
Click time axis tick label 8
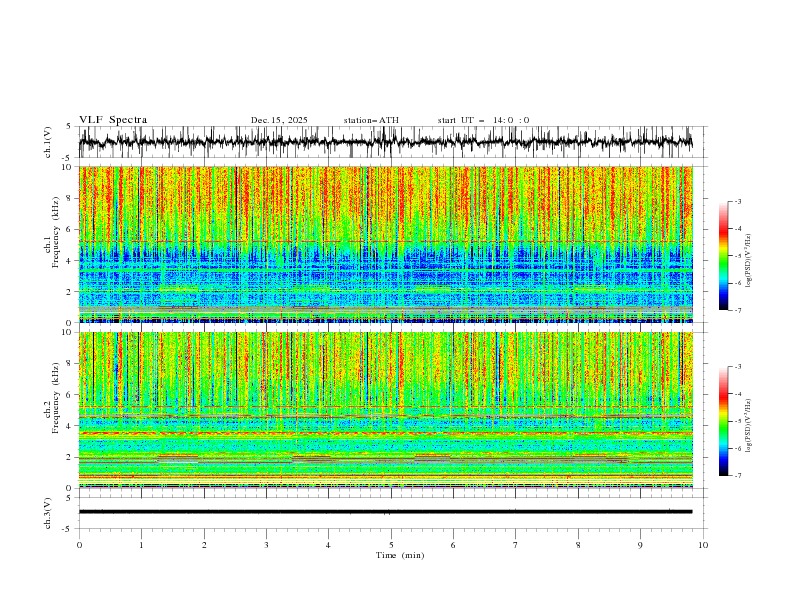click(578, 545)
